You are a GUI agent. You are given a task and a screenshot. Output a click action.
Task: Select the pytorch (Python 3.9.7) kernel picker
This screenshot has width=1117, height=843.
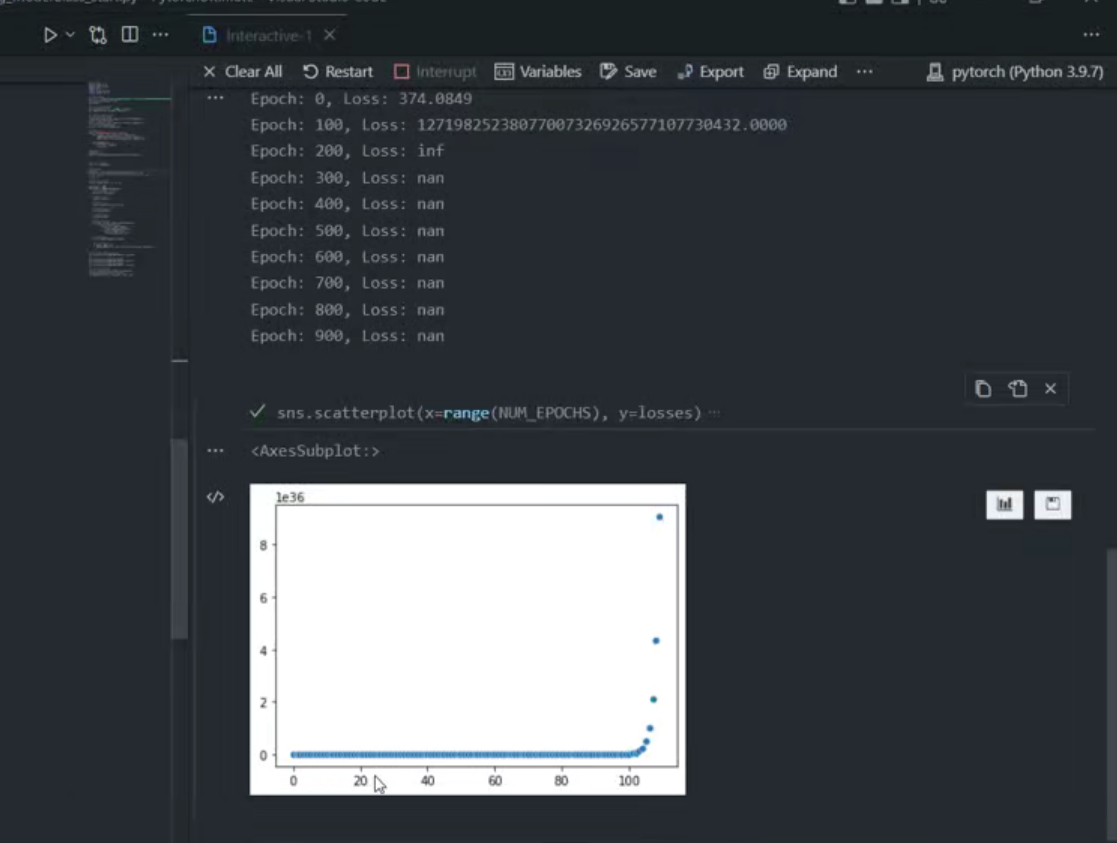[1014, 72]
